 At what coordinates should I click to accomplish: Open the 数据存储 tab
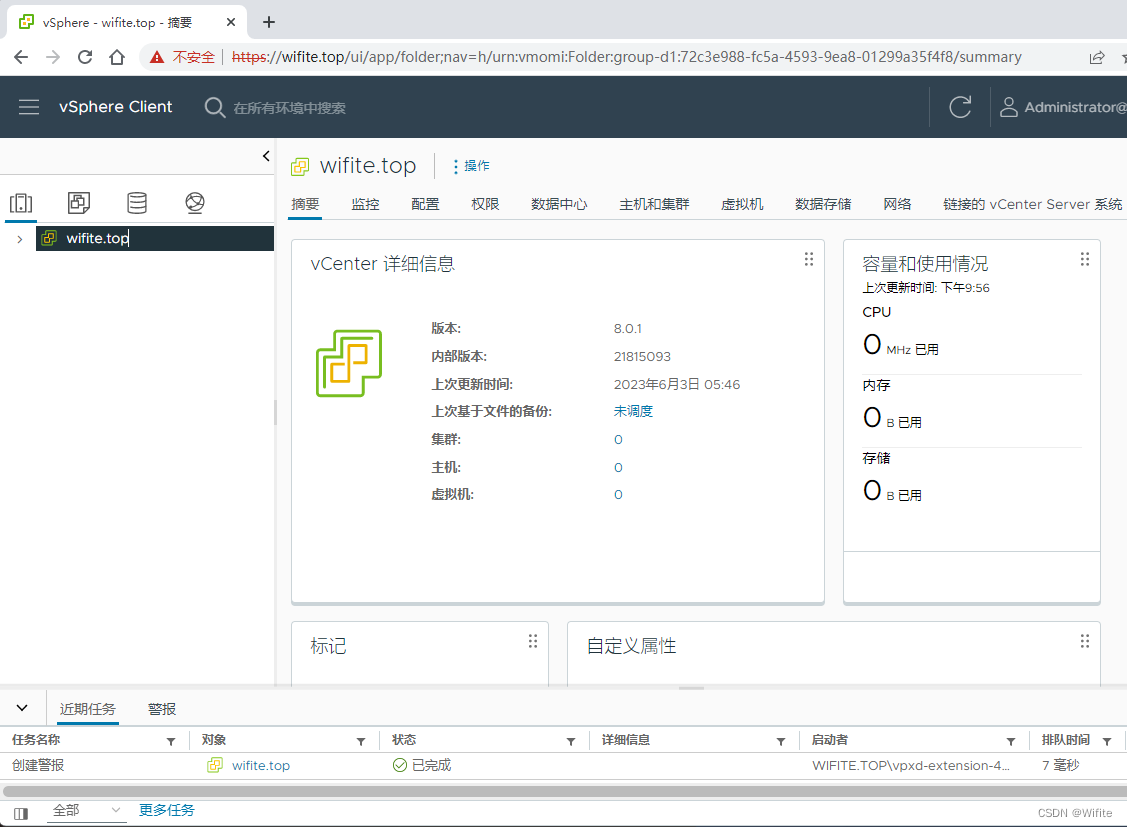823,204
